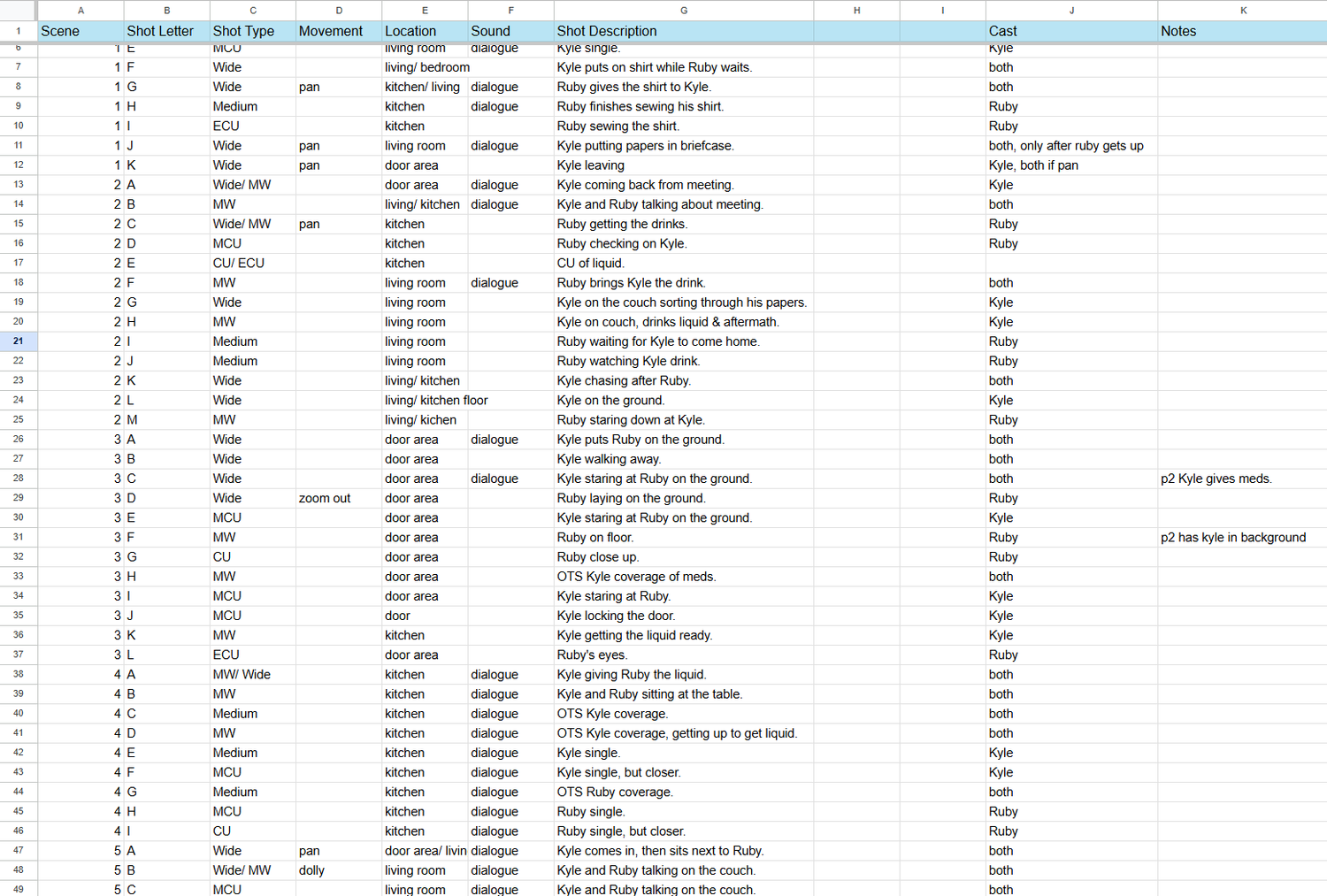The height and width of the screenshot is (896, 1327).
Task: Select cell 'Ruby single, but closer.'
Action: point(683,831)
